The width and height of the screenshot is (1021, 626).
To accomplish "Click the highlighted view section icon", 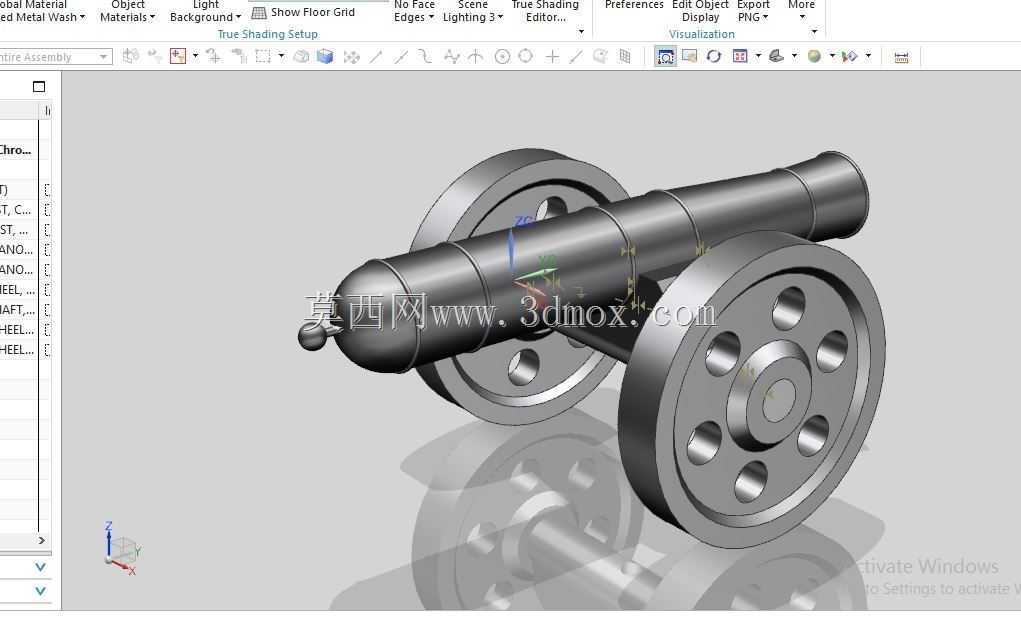I will point(665,57).
